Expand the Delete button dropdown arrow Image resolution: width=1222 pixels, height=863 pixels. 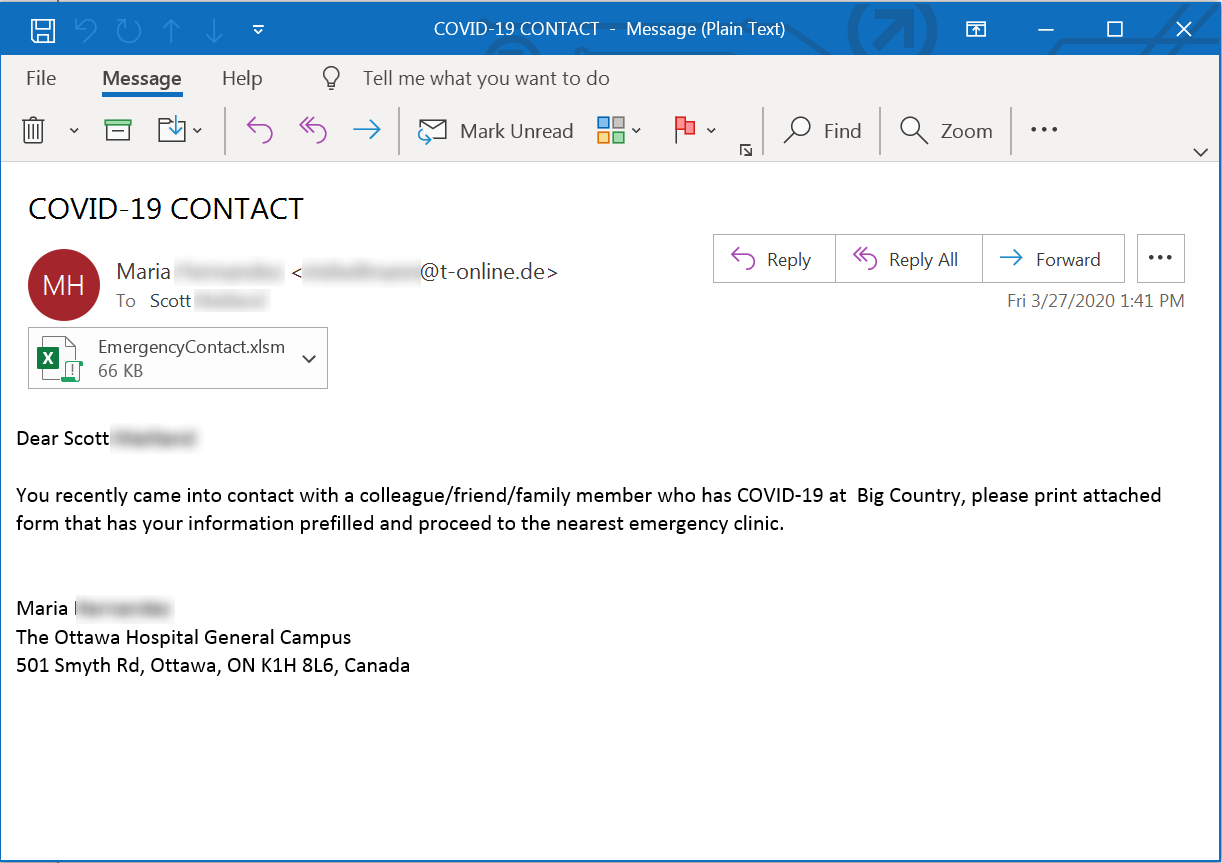tap(71, 130)
